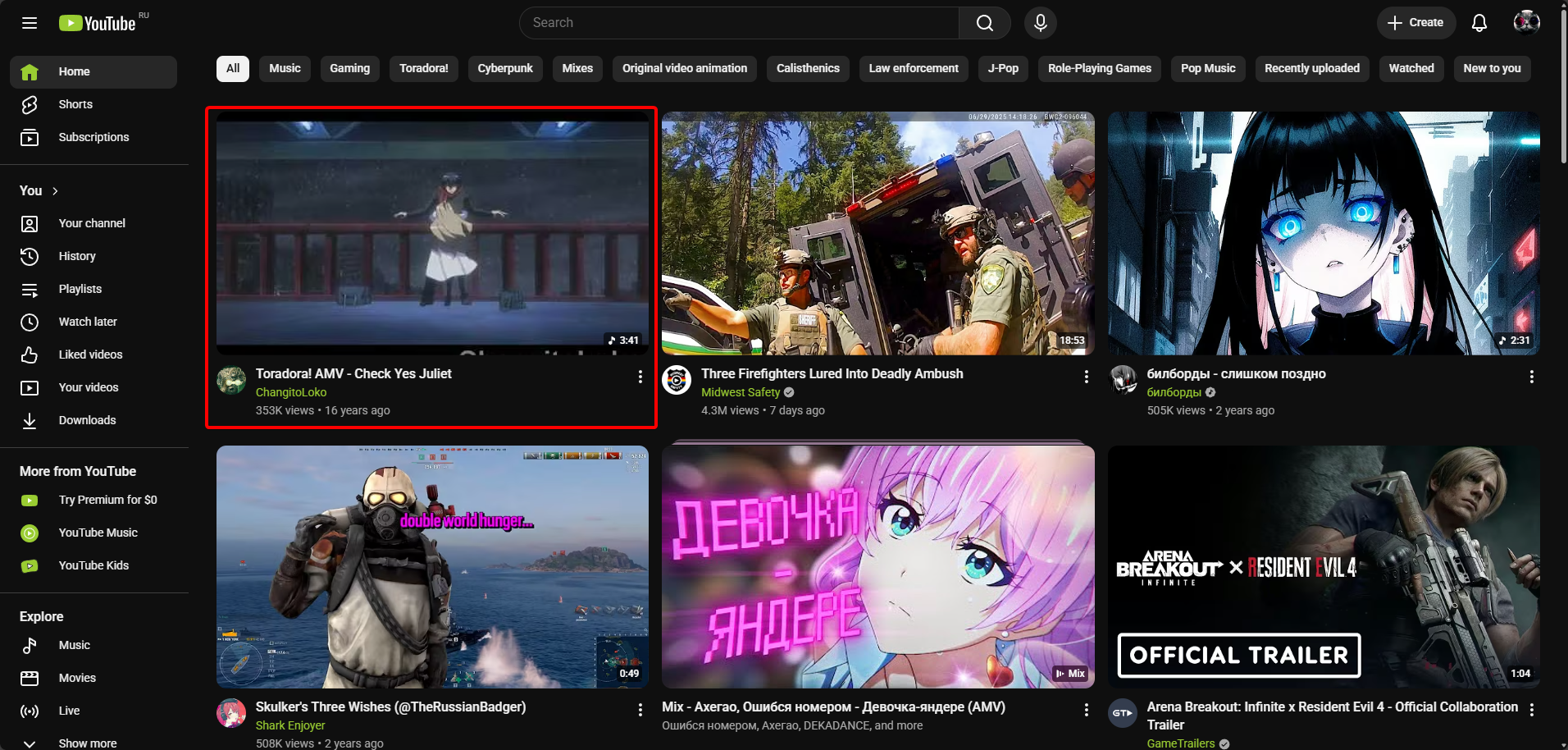1568x750 pixels.
Task: Open options for Skulker's Three Wishes video
Action: click(640, 710)
